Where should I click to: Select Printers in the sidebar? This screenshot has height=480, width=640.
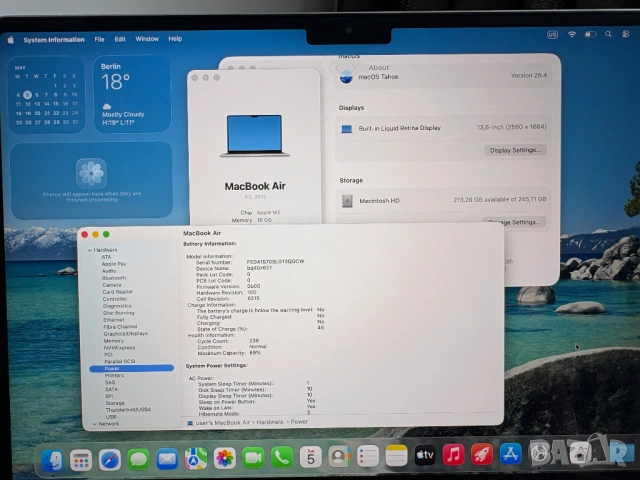click(x=114, y=376)
